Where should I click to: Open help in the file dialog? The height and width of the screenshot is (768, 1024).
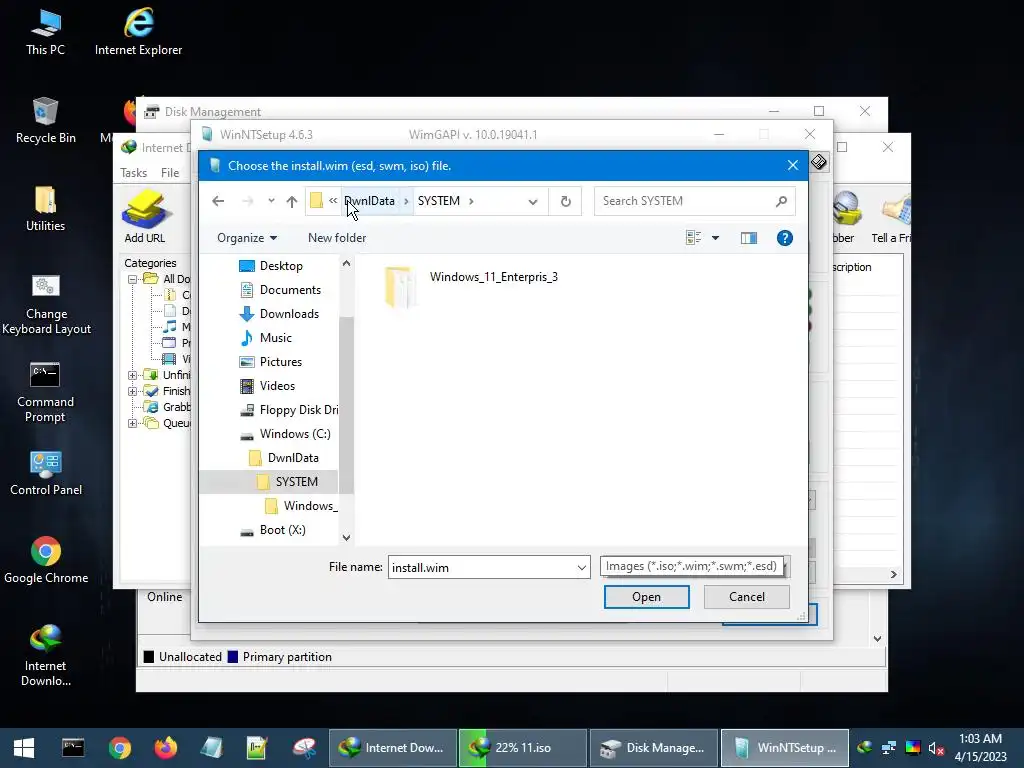click(x=784, y=238)
